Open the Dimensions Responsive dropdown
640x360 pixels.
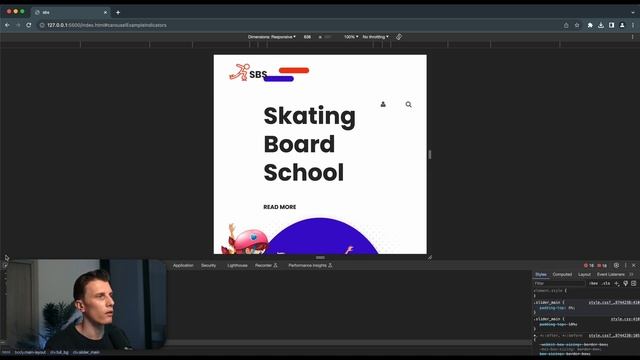(271, 37)
